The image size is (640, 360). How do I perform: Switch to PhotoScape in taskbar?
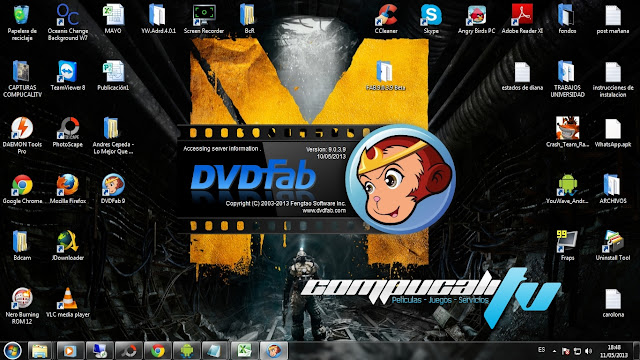(129, 351)
